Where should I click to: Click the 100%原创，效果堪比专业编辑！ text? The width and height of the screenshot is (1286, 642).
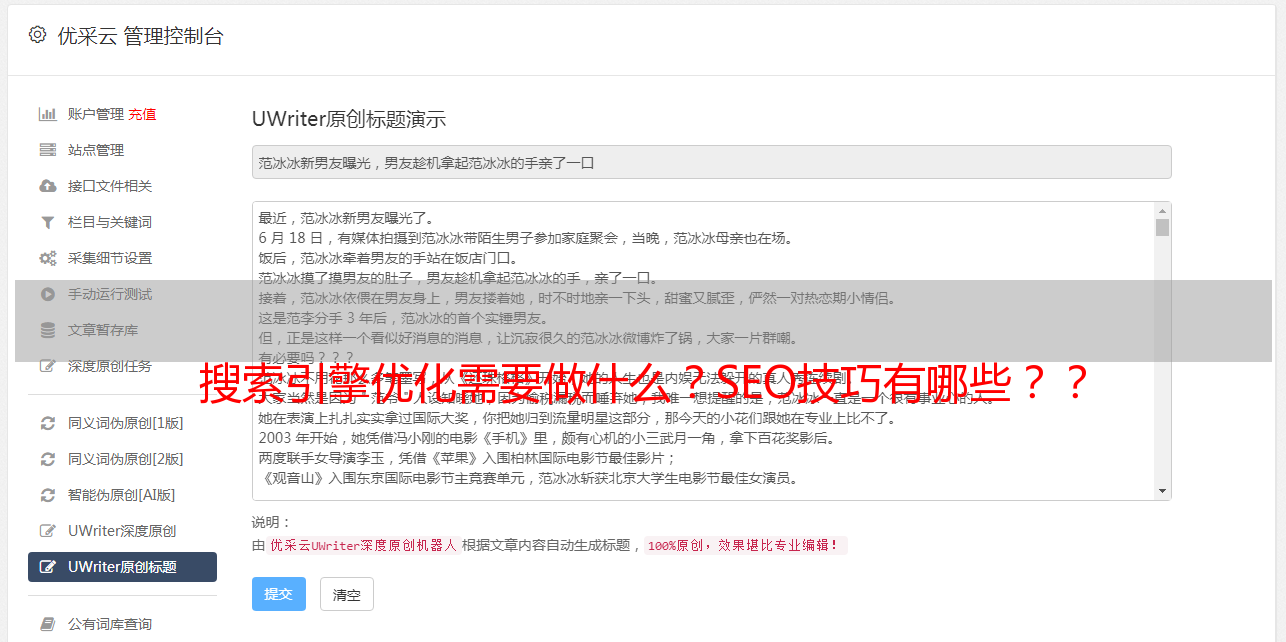pos(745,546)
